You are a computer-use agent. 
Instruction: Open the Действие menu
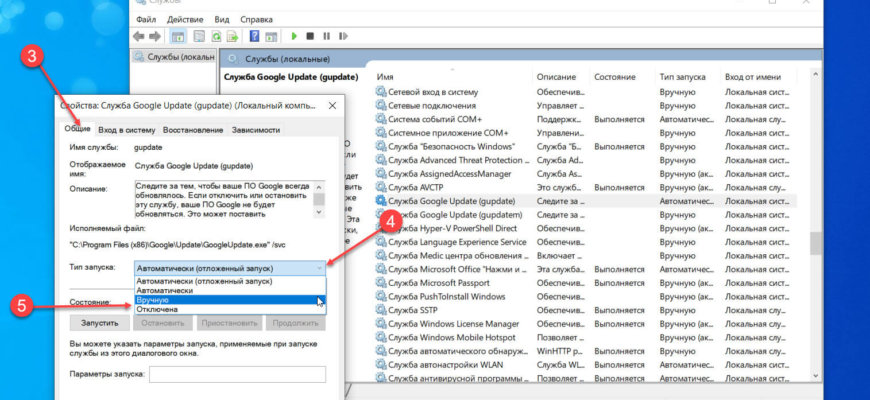(x=185, y=19)
